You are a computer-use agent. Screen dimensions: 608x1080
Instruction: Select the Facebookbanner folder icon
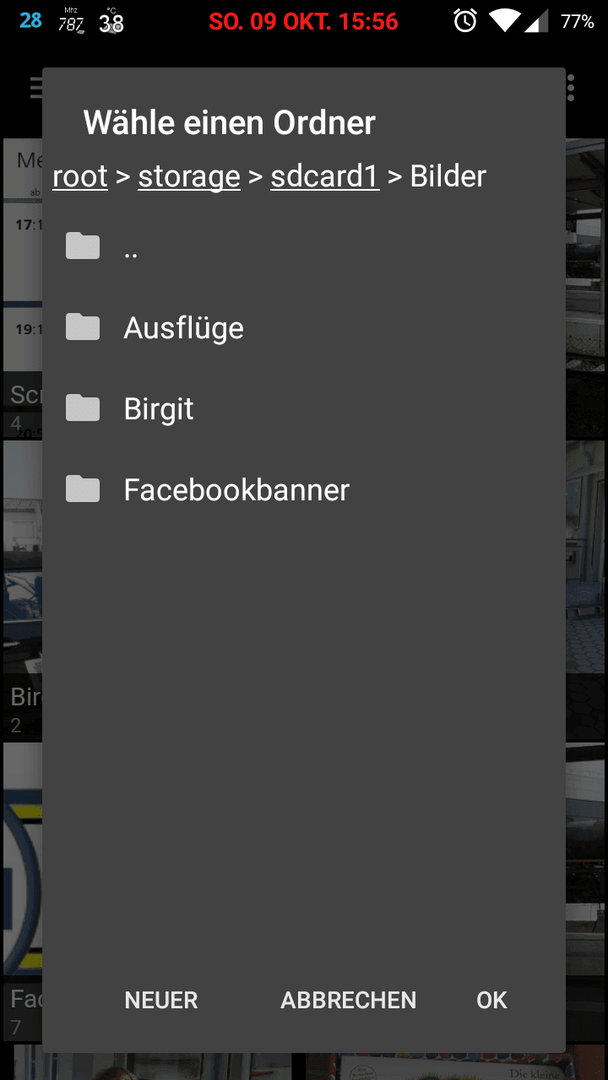[x=83, y=490]
